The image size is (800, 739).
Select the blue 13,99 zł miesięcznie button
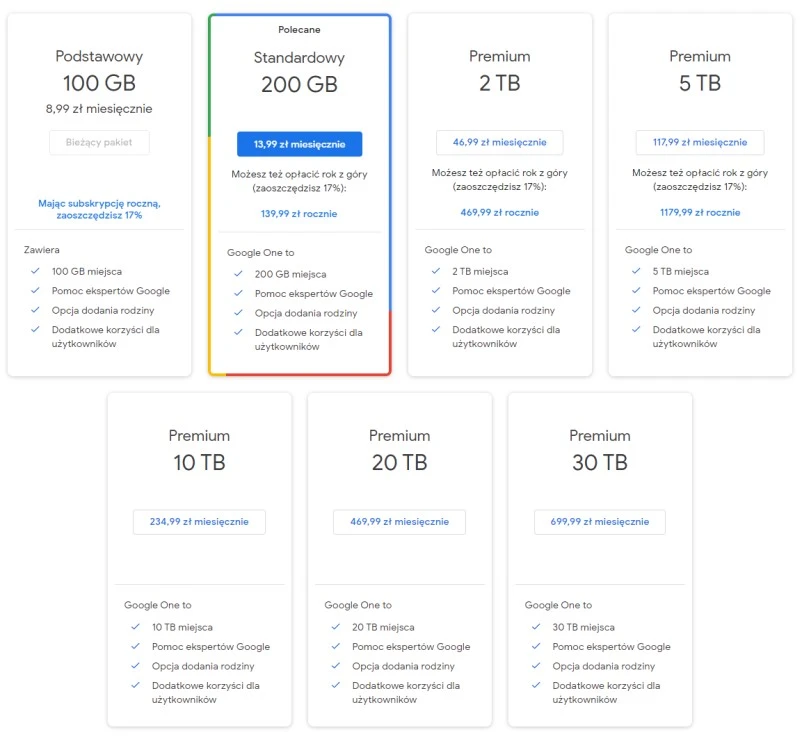299,143
